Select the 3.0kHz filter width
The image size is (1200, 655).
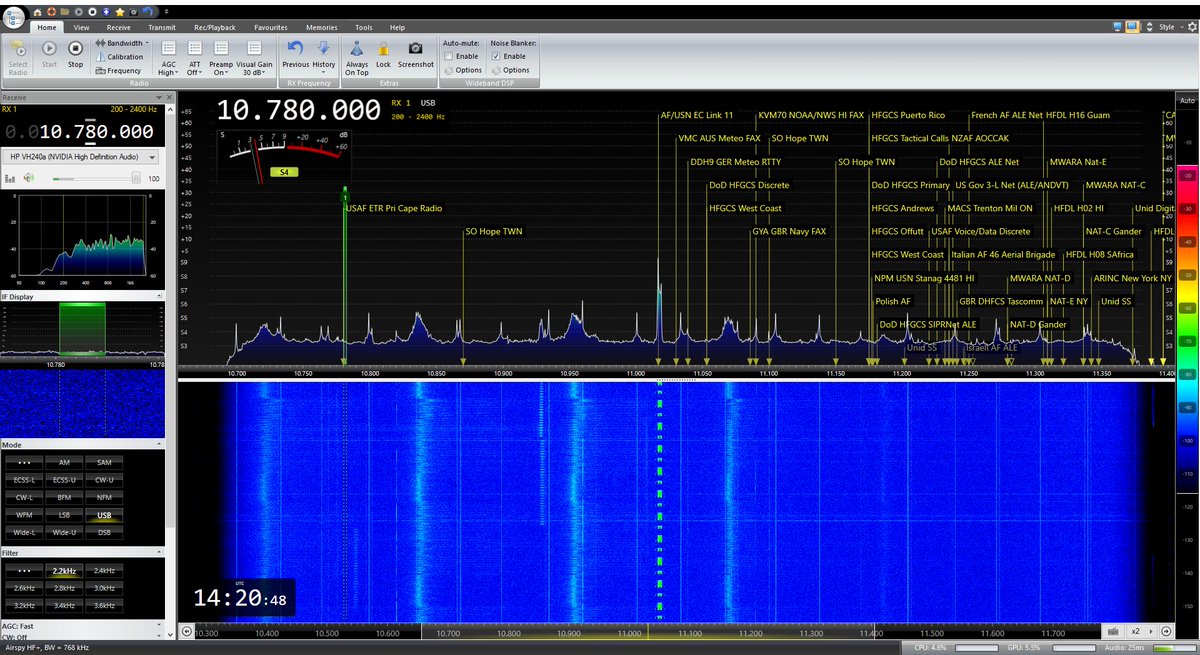coord(102,588)
